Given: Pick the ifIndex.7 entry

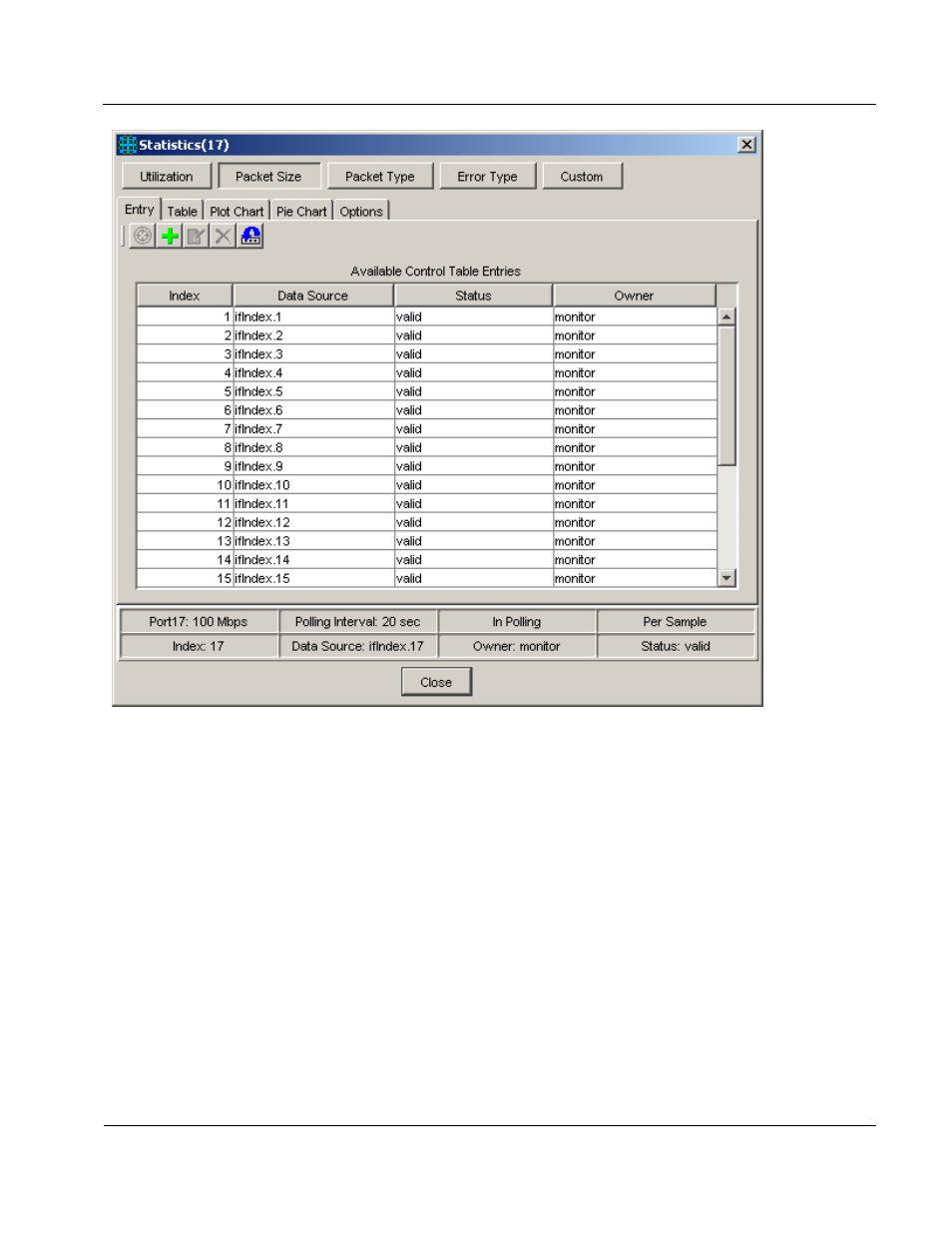Looking at the screenshot, I should 313,429.
